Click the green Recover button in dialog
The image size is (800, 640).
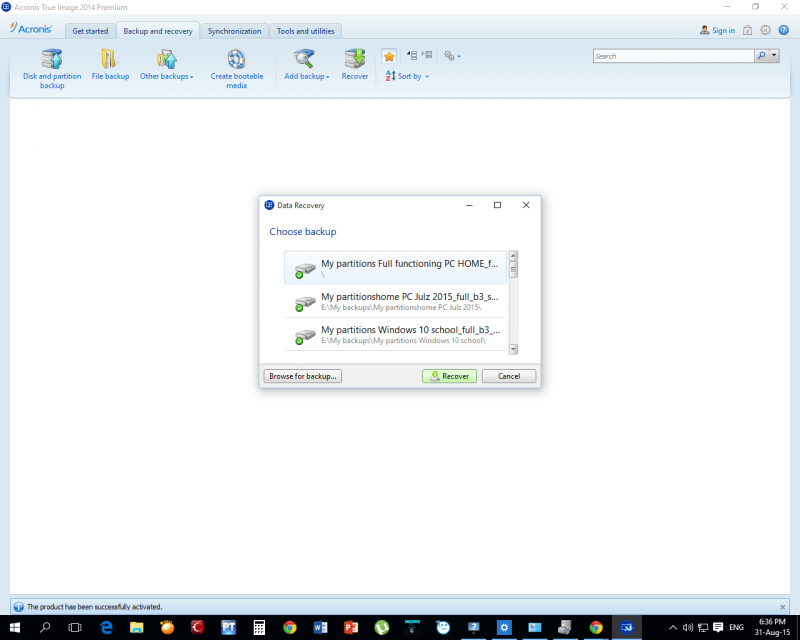(449, 376)
